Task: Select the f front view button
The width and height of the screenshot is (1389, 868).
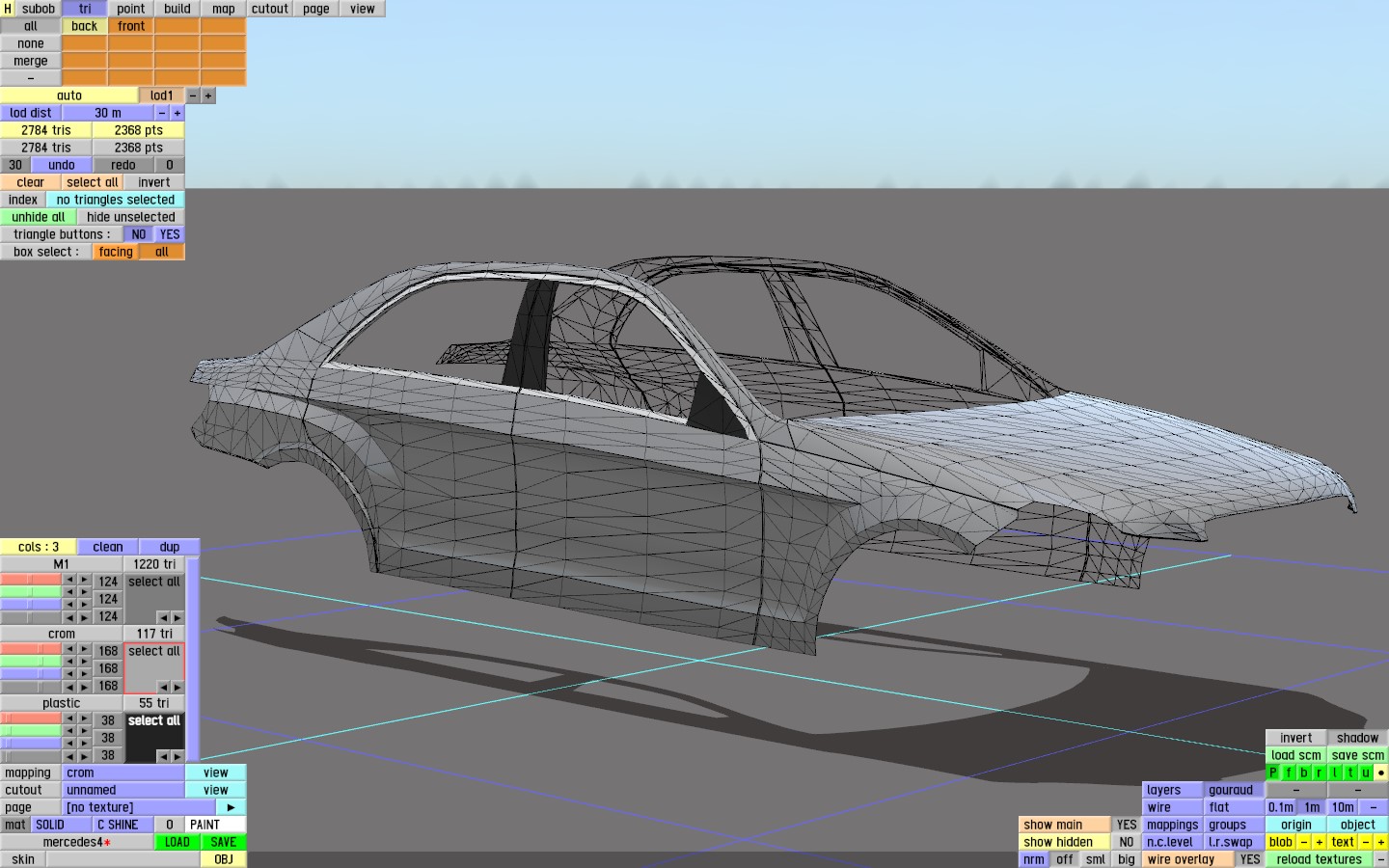Action: pos(1289,773)
